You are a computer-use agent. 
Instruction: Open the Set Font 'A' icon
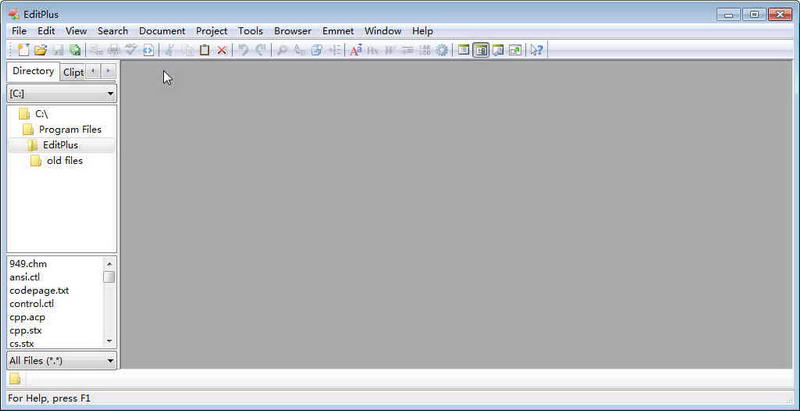pyautogui.click(x=356, y=50)
